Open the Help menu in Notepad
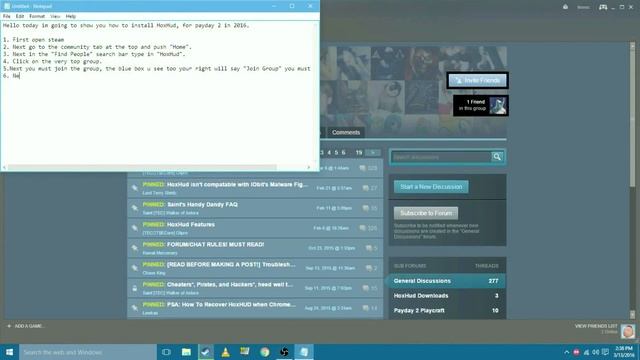 (x=71, y=16)
